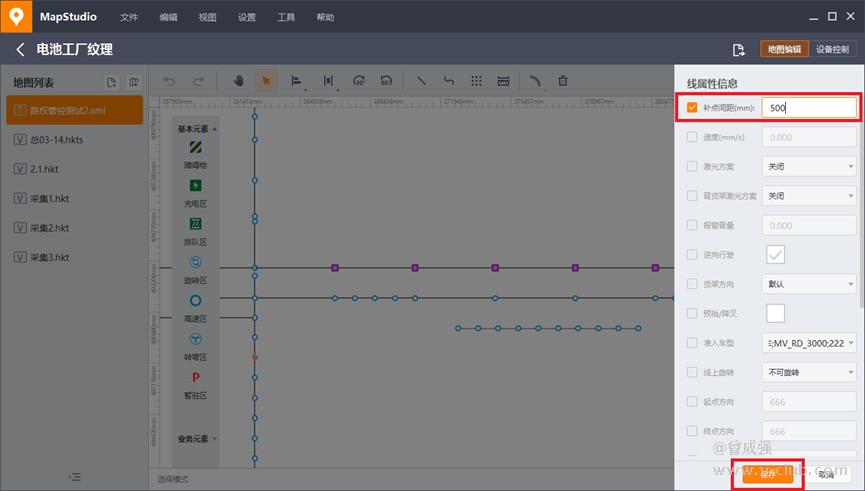
Task: Open the 货架方向 dropdown showing 默认
Action: [x=809, y=284]
